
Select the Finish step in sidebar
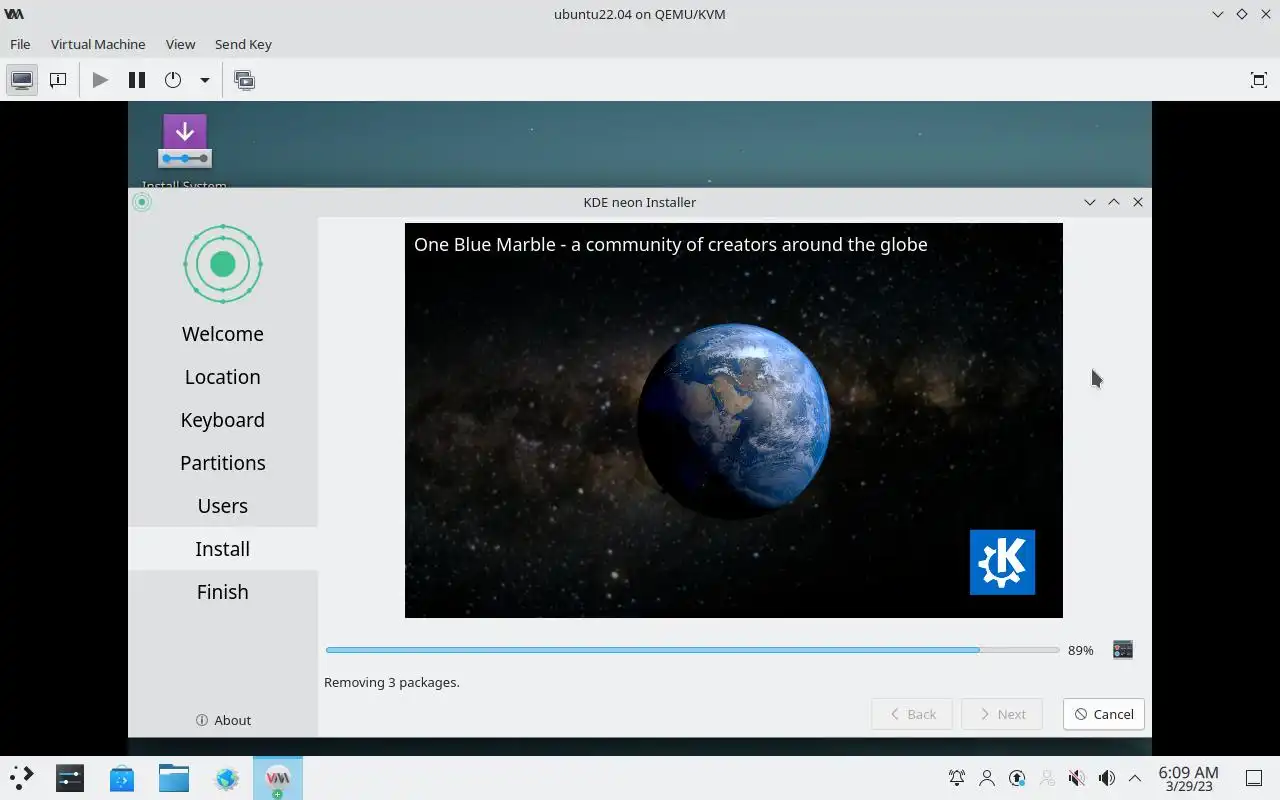(223, 592)
